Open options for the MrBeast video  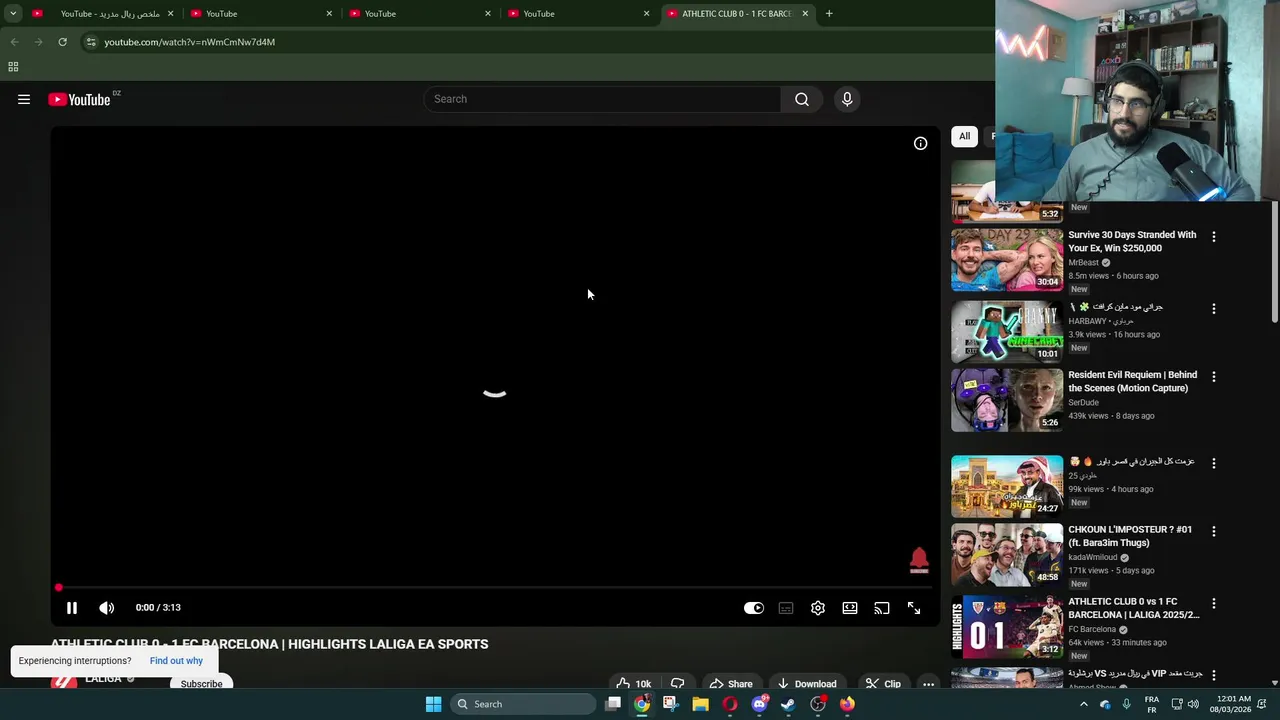[x=1214, y=237]
